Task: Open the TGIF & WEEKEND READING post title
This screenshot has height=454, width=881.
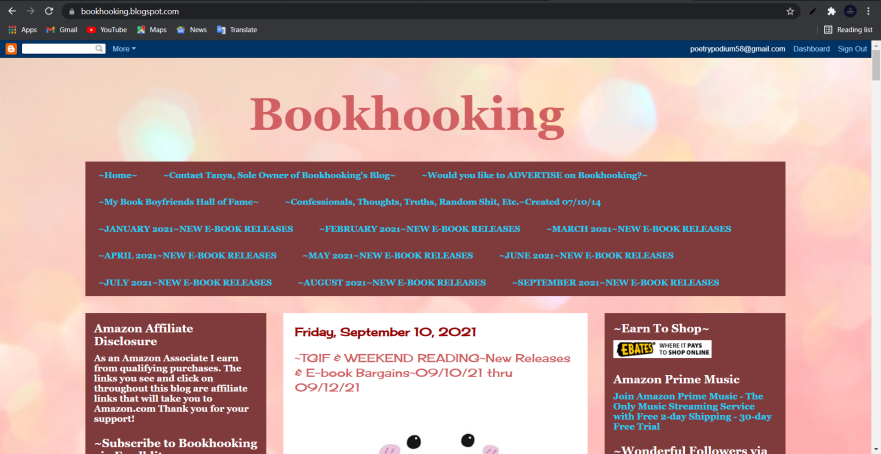Action: coord(432,373)
